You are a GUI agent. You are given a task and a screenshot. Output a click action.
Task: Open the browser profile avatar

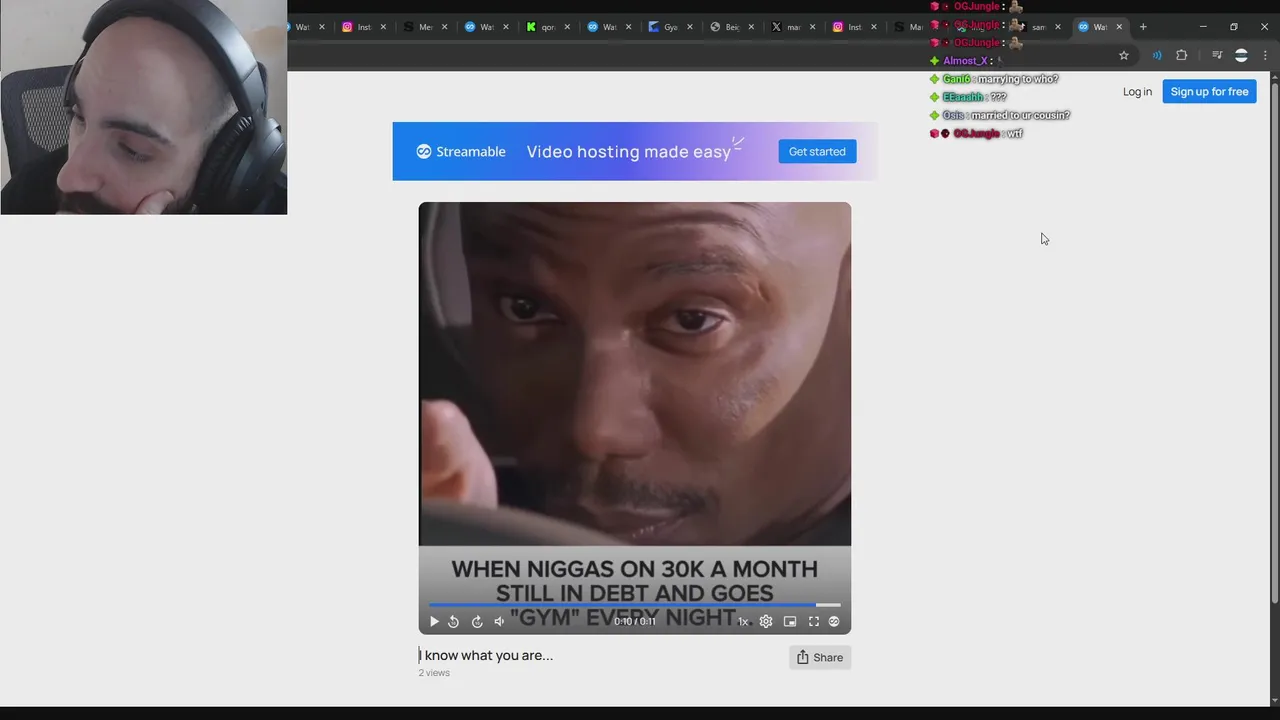(x=1241, y=55)
